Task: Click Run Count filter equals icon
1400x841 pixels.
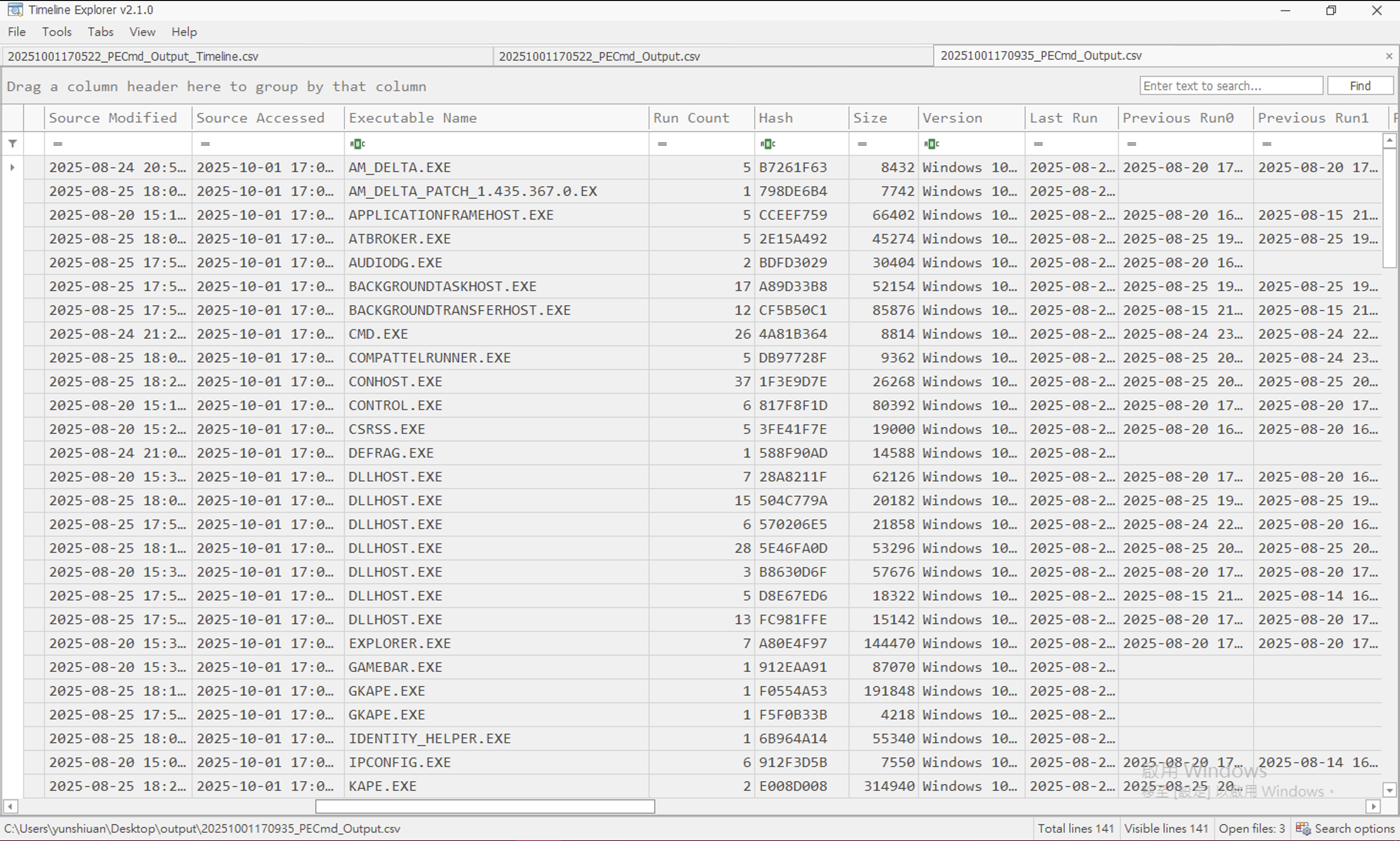Action: point(662,144)
